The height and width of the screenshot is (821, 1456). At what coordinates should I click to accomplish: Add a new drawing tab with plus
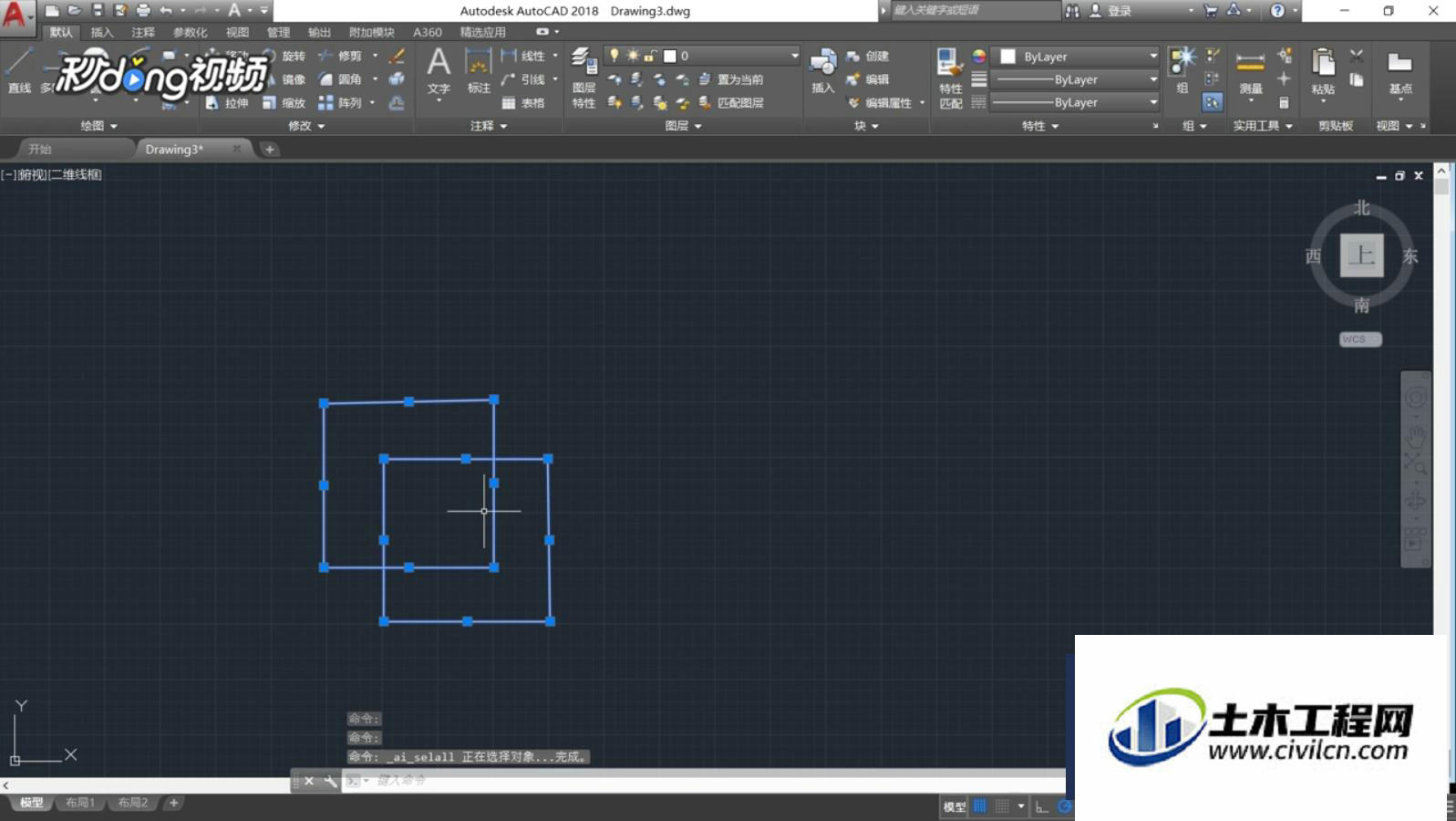270,149
